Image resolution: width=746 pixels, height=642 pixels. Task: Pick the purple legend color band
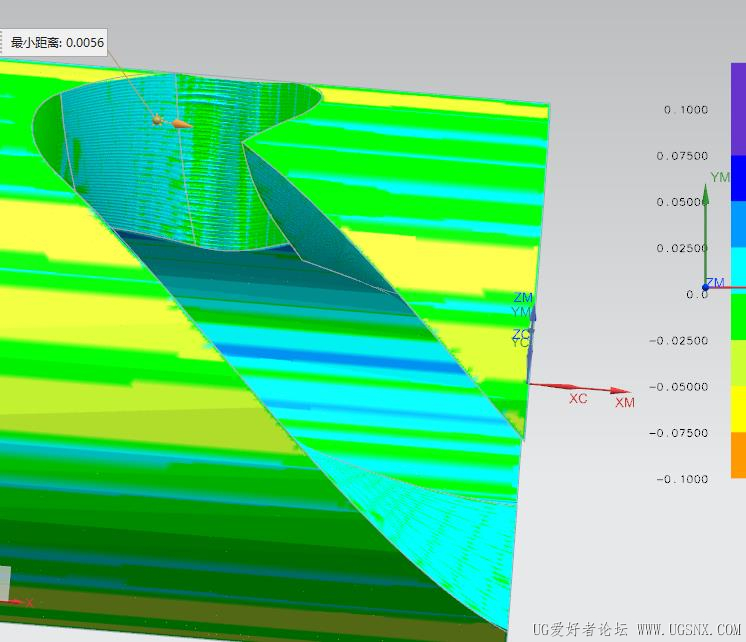click(x=738, y=109)
